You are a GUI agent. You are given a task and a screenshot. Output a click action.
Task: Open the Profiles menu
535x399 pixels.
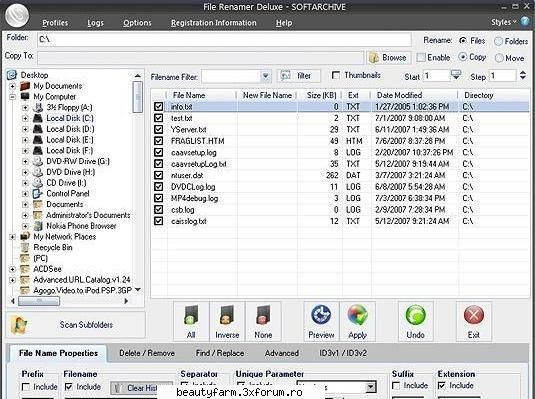(55, 23)
